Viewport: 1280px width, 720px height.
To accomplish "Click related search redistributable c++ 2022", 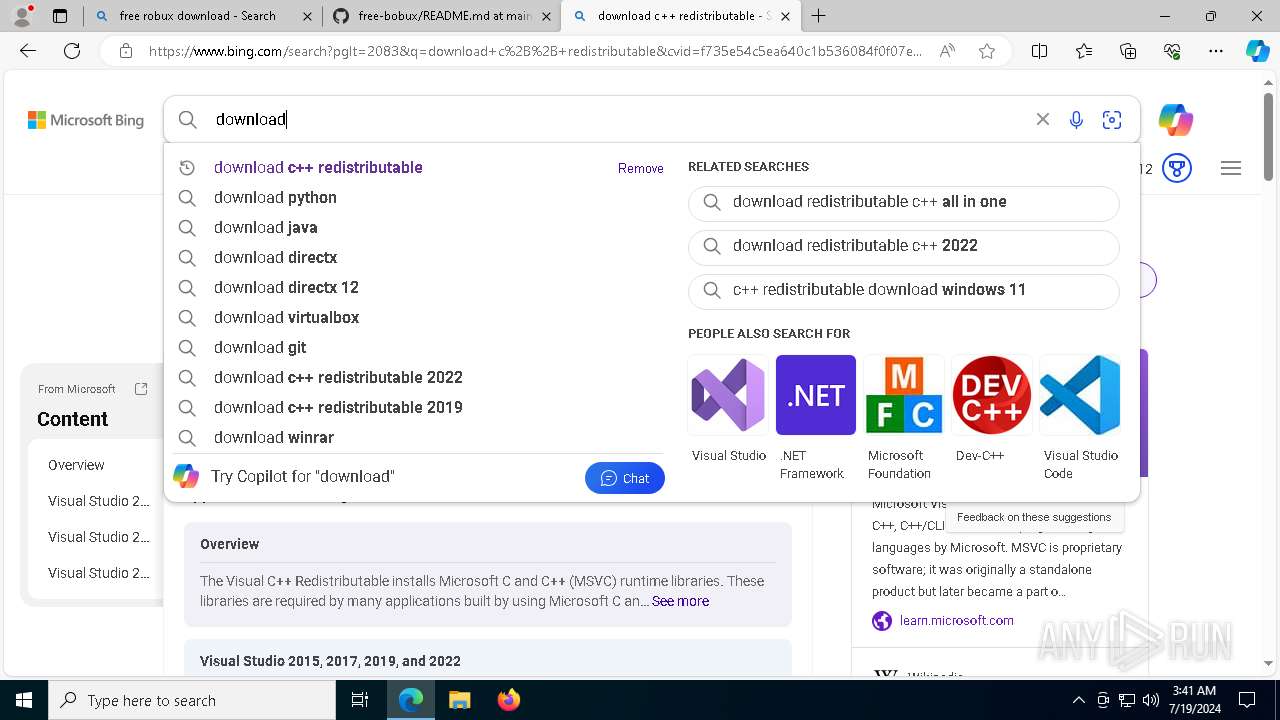I will pyautogui.click(x=904, y=246).
